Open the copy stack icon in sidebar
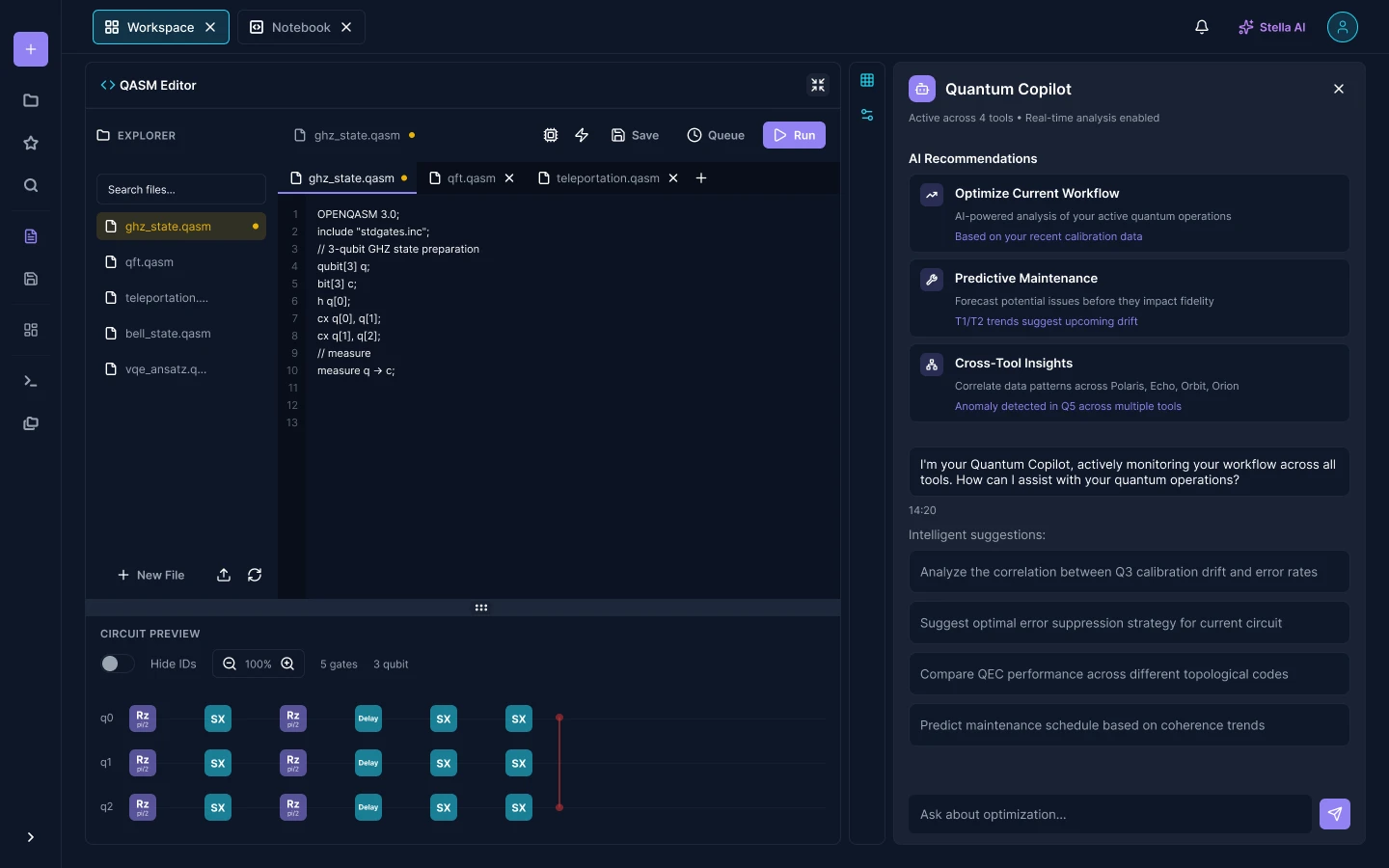Screen dimensions: 1389x868 pyautogui.click(x=31, y=423)
